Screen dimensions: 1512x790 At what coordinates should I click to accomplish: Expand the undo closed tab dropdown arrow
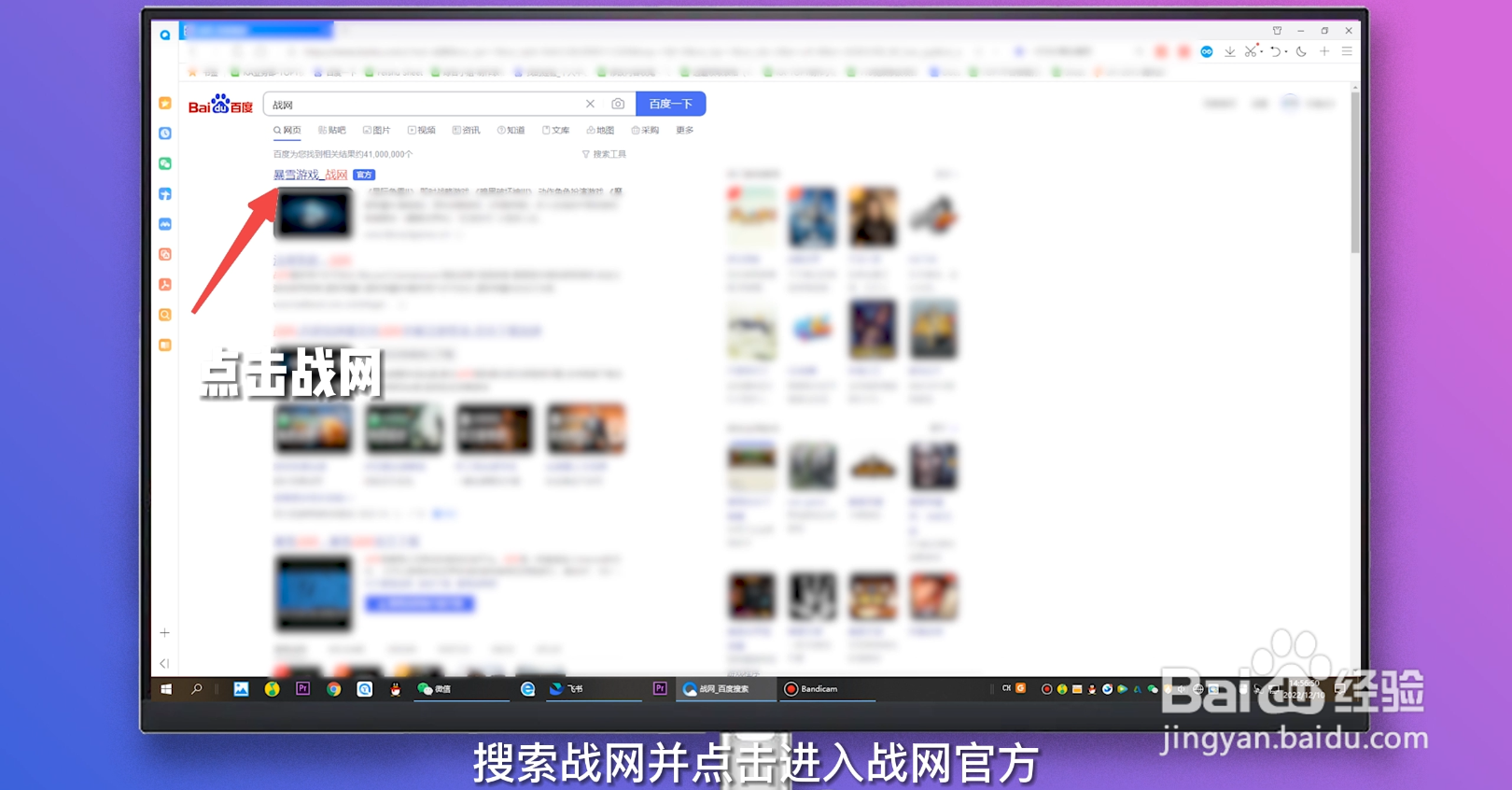point(1286,52)
